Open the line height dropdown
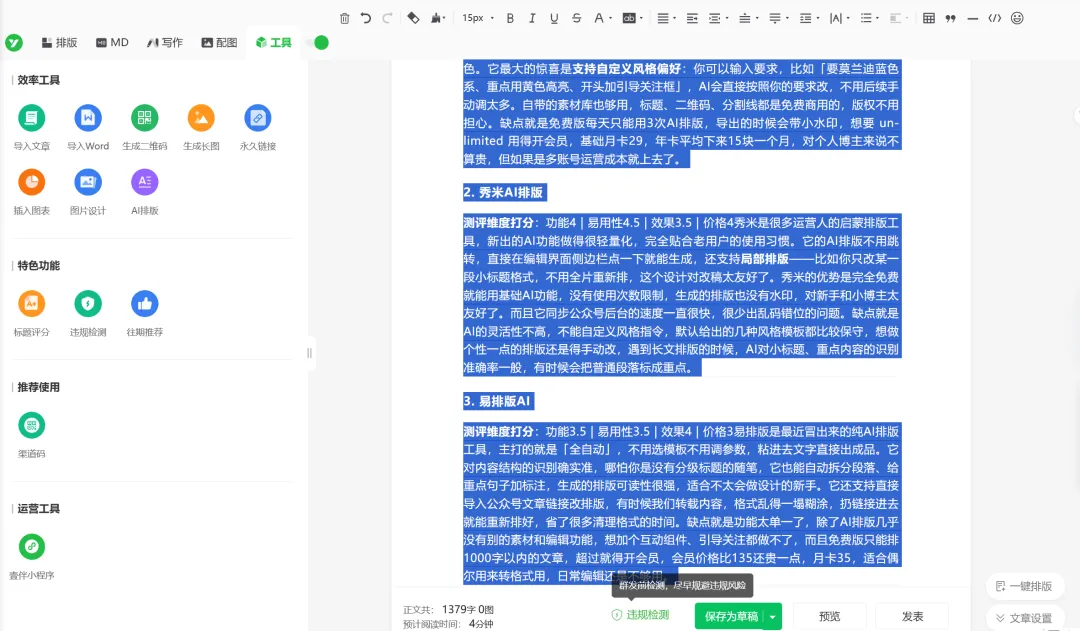This screenshot has width=1080, height=631. [x=809, y=19]
